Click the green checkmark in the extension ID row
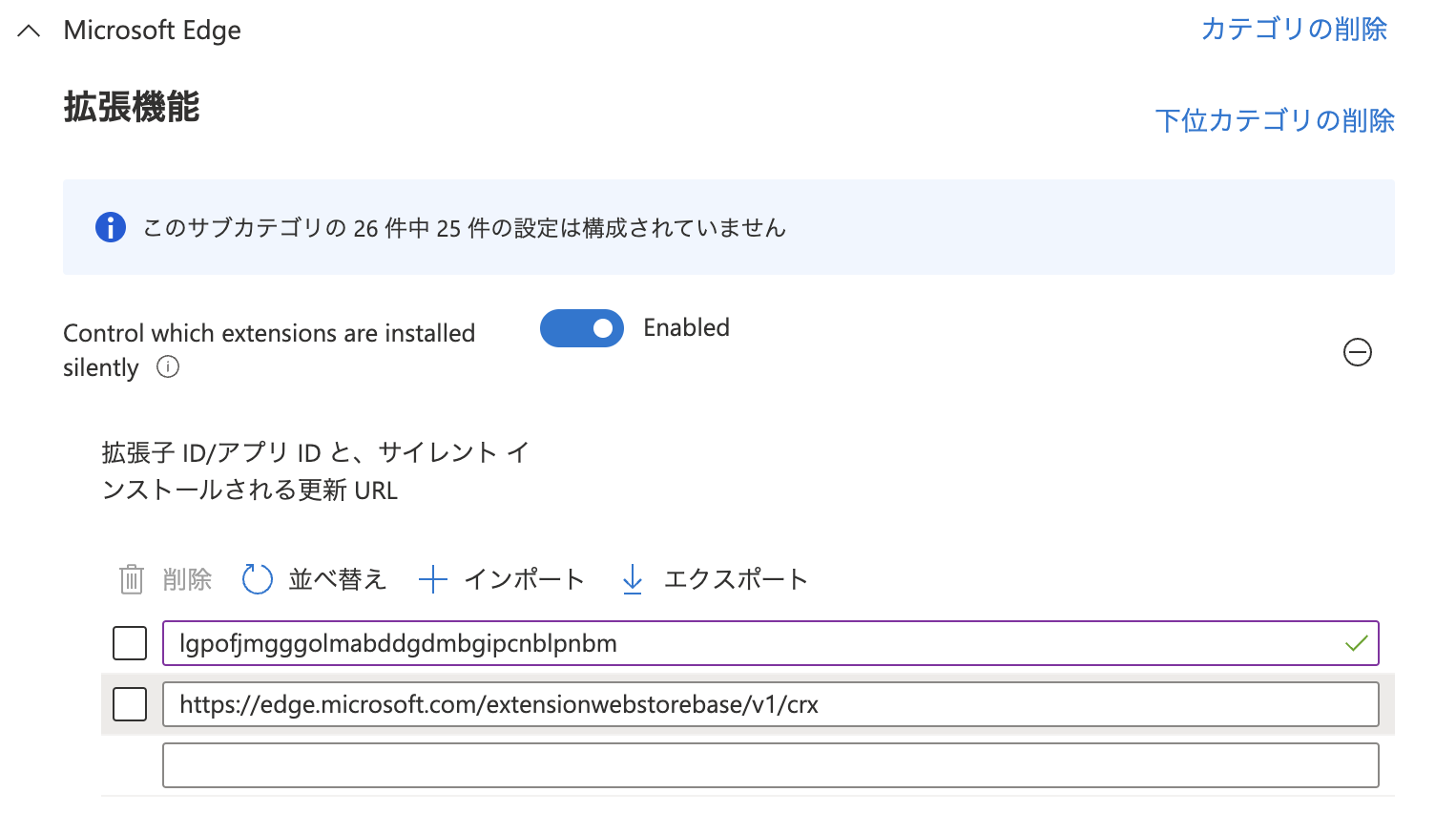Viewport: 1456px width, 834px height. [1356, 643]
